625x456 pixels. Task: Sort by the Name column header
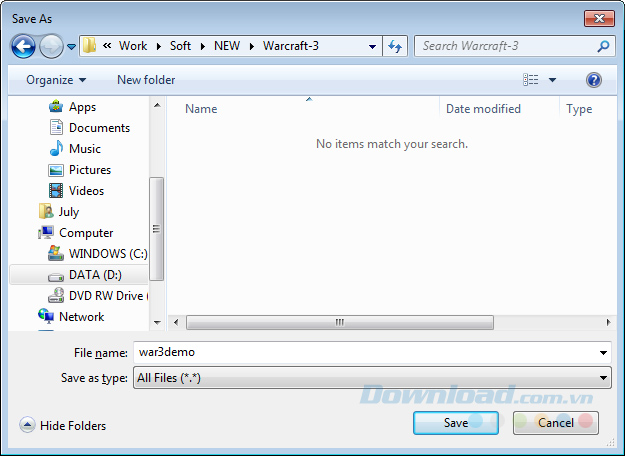201,109
